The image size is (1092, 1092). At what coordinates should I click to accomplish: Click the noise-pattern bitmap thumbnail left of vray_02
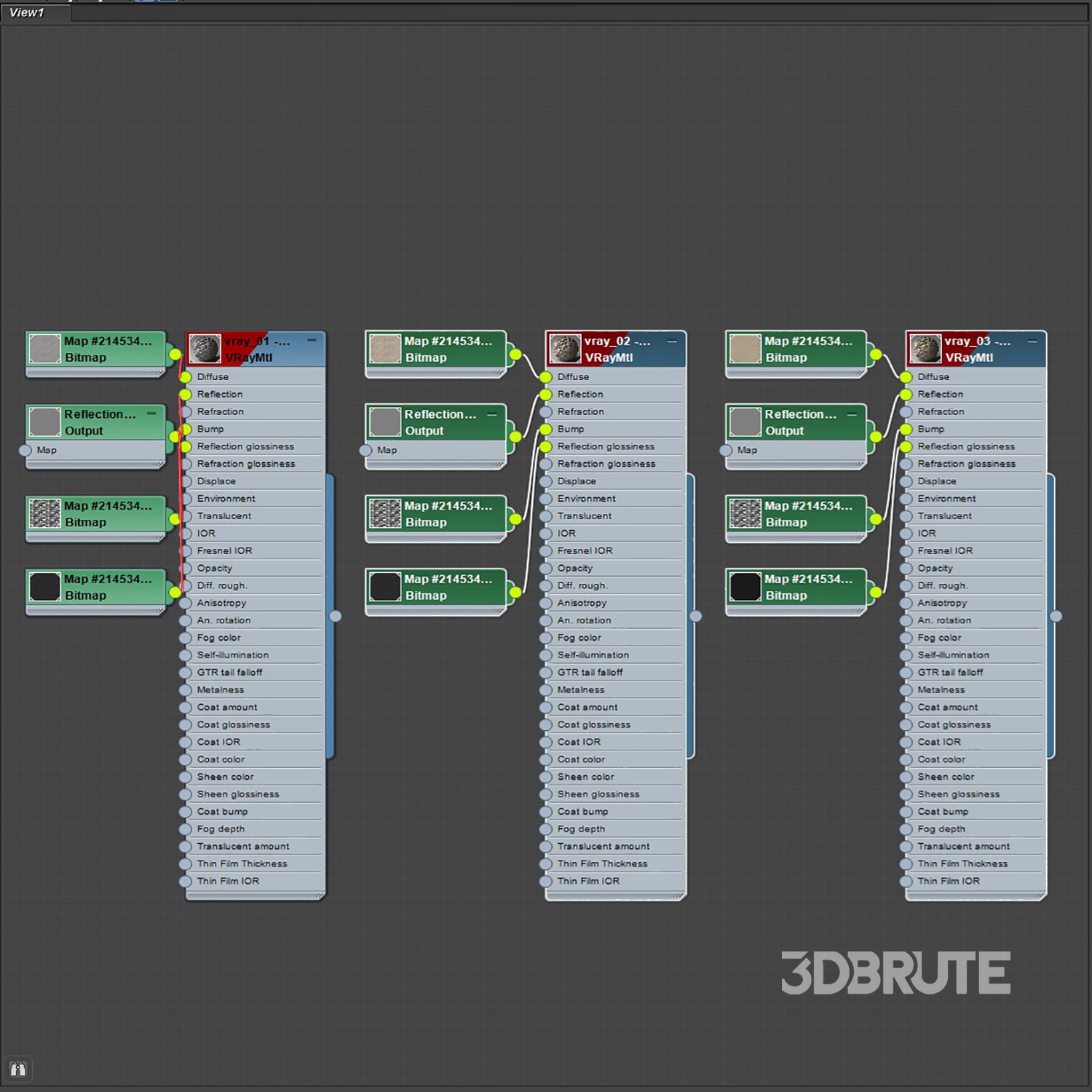(x=385, y=513)
